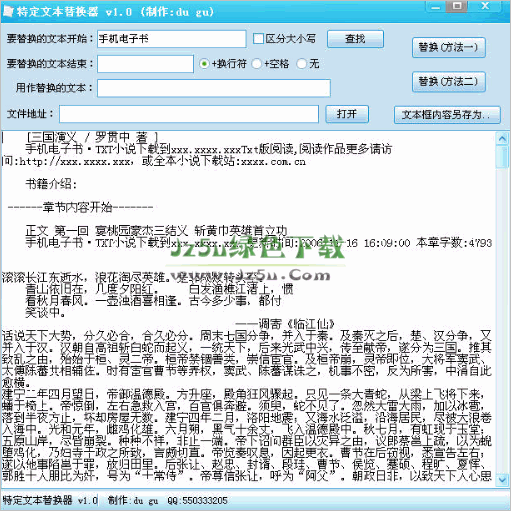Click the line starting 郭胜十人朋比为奸
Image resolution: width=511 pixels, height=511 pixels.
point(247,476)
